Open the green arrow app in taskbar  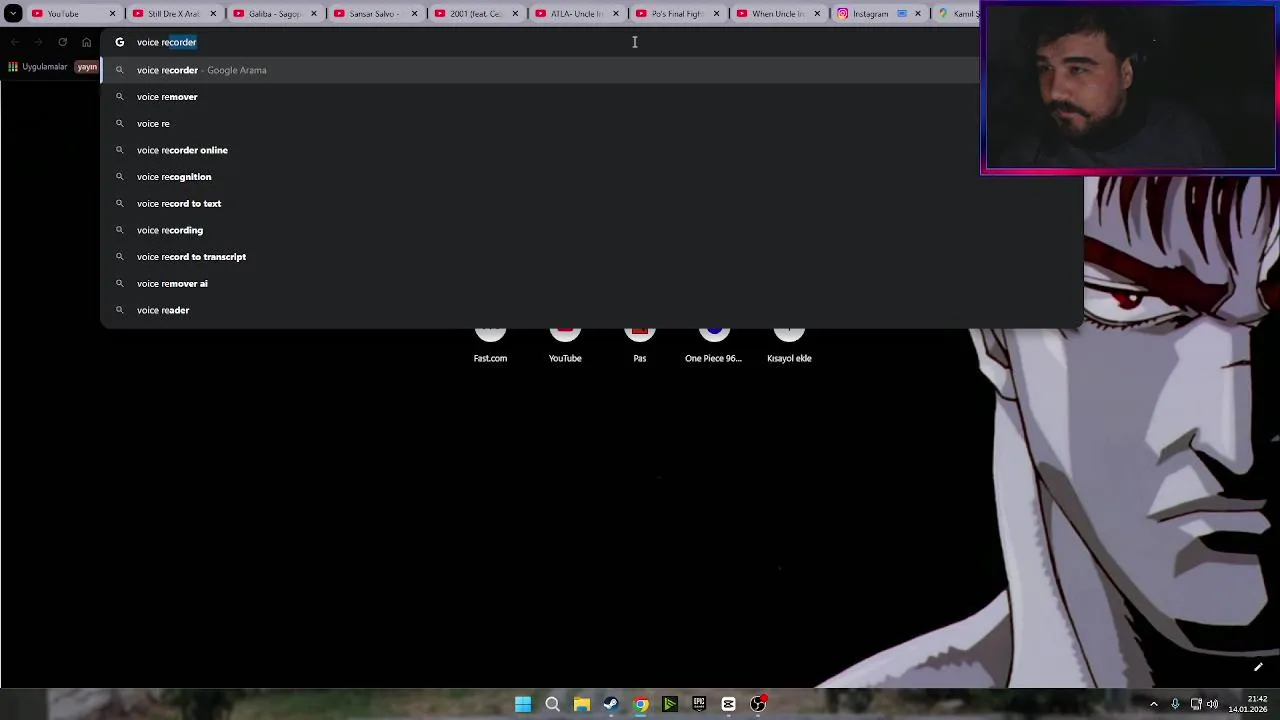[670, 704]
